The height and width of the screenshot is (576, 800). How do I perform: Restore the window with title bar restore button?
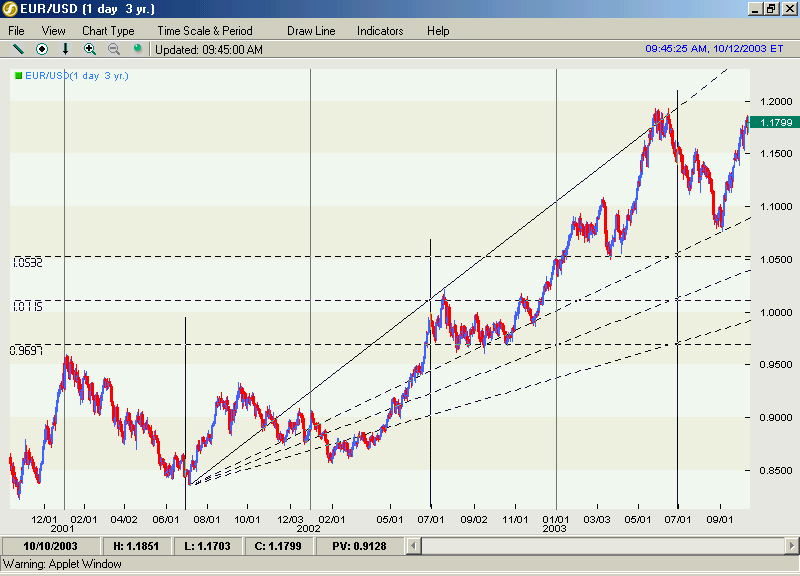[771, 9]
